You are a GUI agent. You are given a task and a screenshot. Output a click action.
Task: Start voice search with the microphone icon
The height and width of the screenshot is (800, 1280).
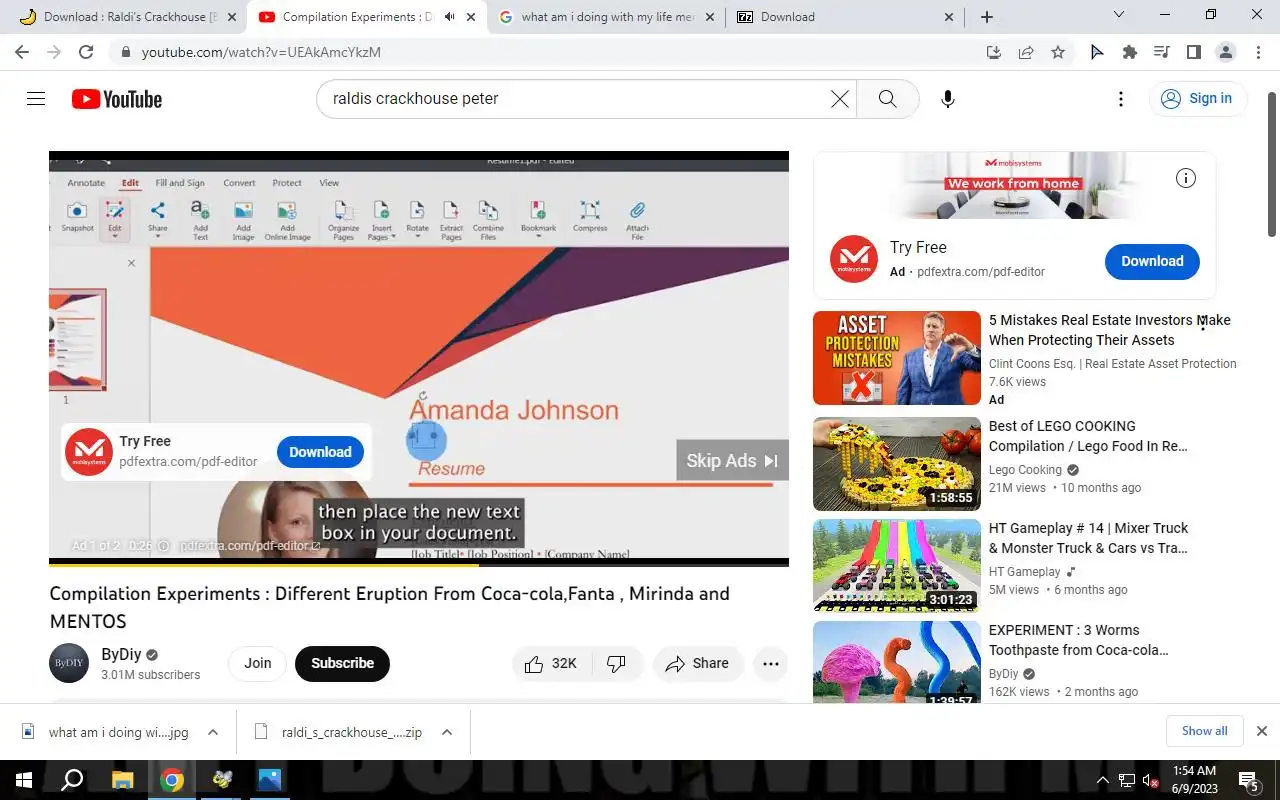pyautogui.click(x=948, y=98)
